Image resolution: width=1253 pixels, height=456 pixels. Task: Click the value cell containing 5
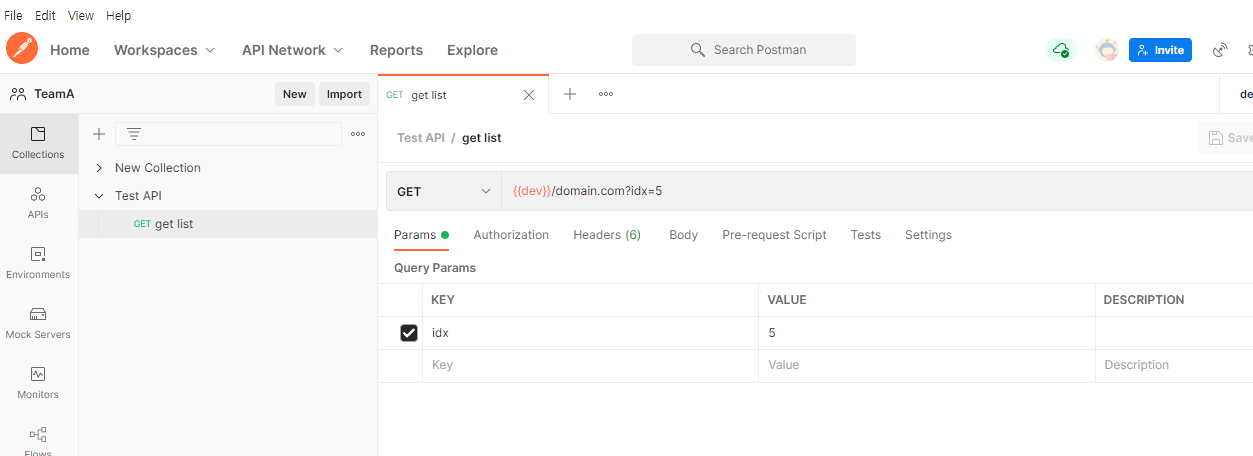coord(927,333)
